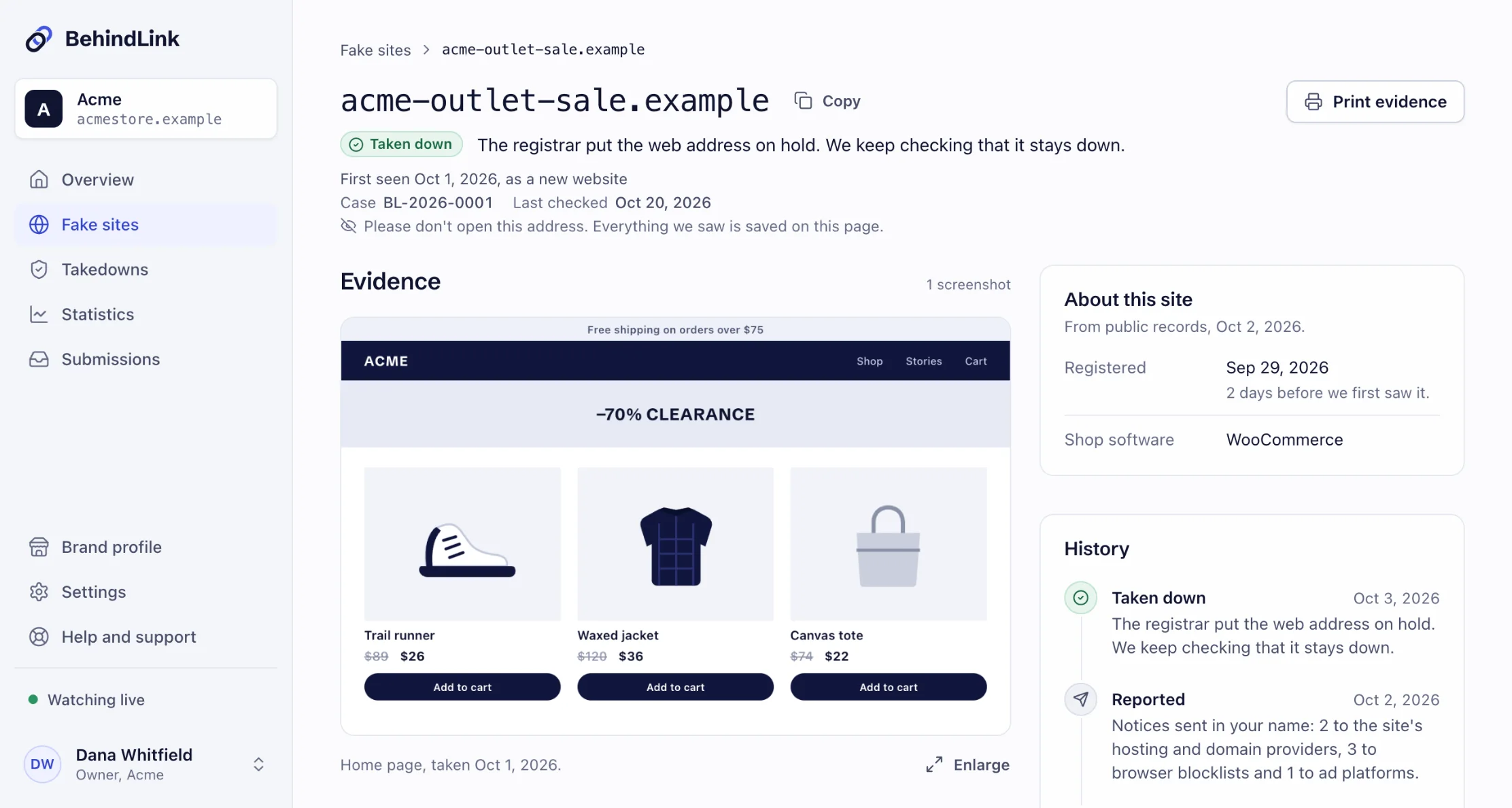
Task: Click the Submissions inbox icon
Action: [x=39, y=359]
